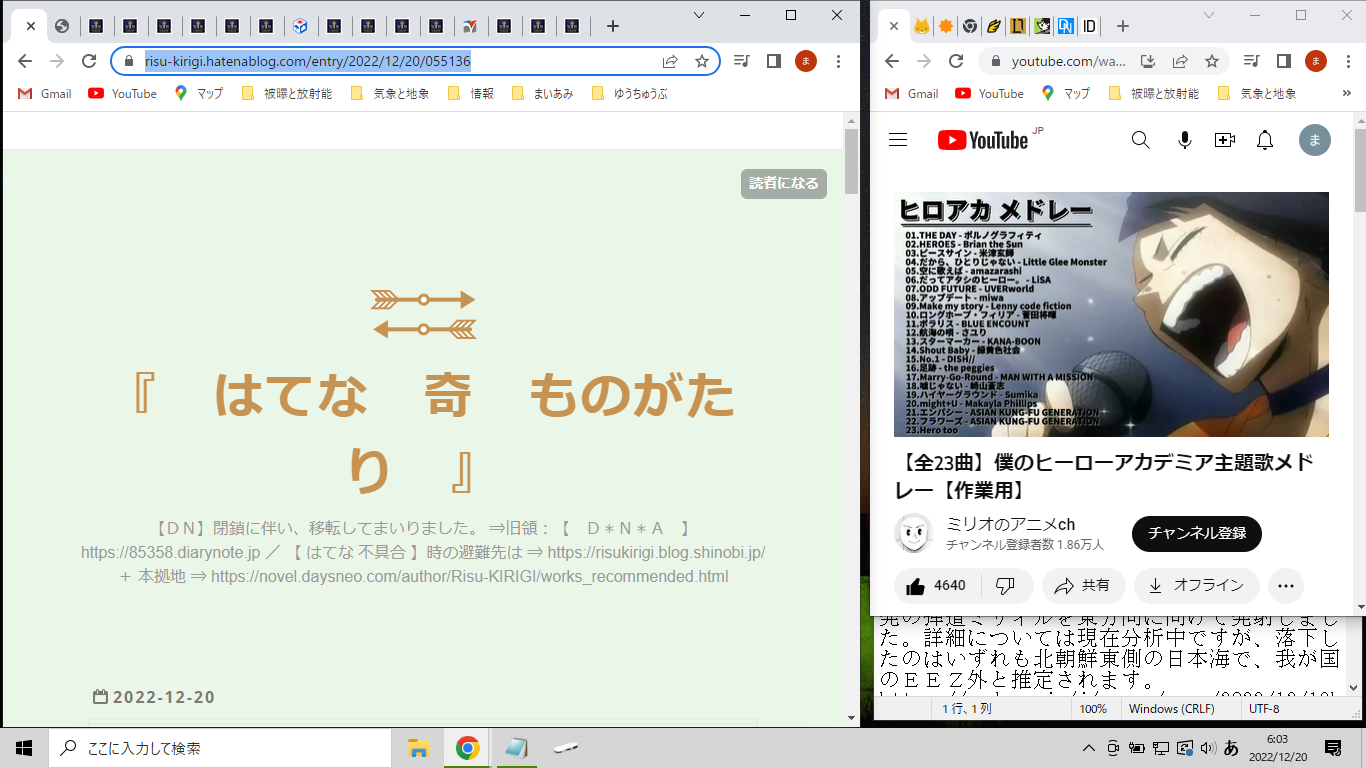Open side panel in Hatena blog window
This screenshot has height=768, width=1366.
(x=773, y=61)
